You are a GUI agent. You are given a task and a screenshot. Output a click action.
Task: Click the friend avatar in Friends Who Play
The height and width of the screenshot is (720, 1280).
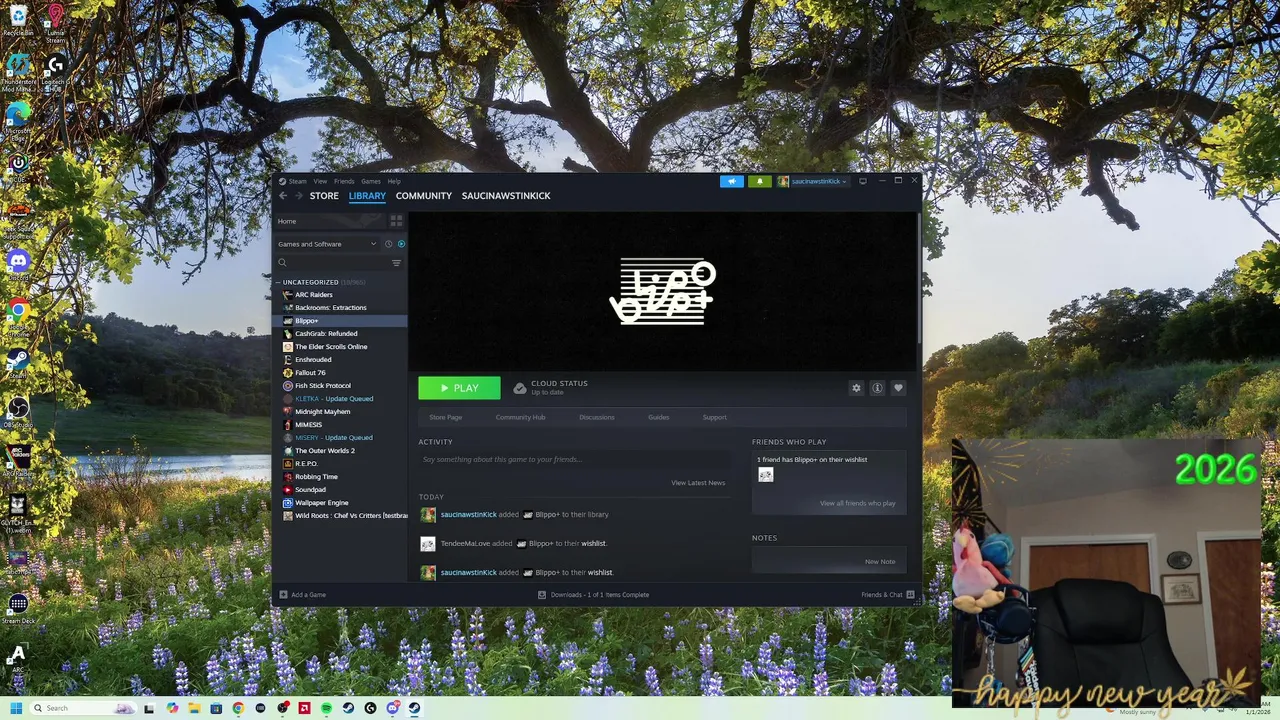(765, 475)
